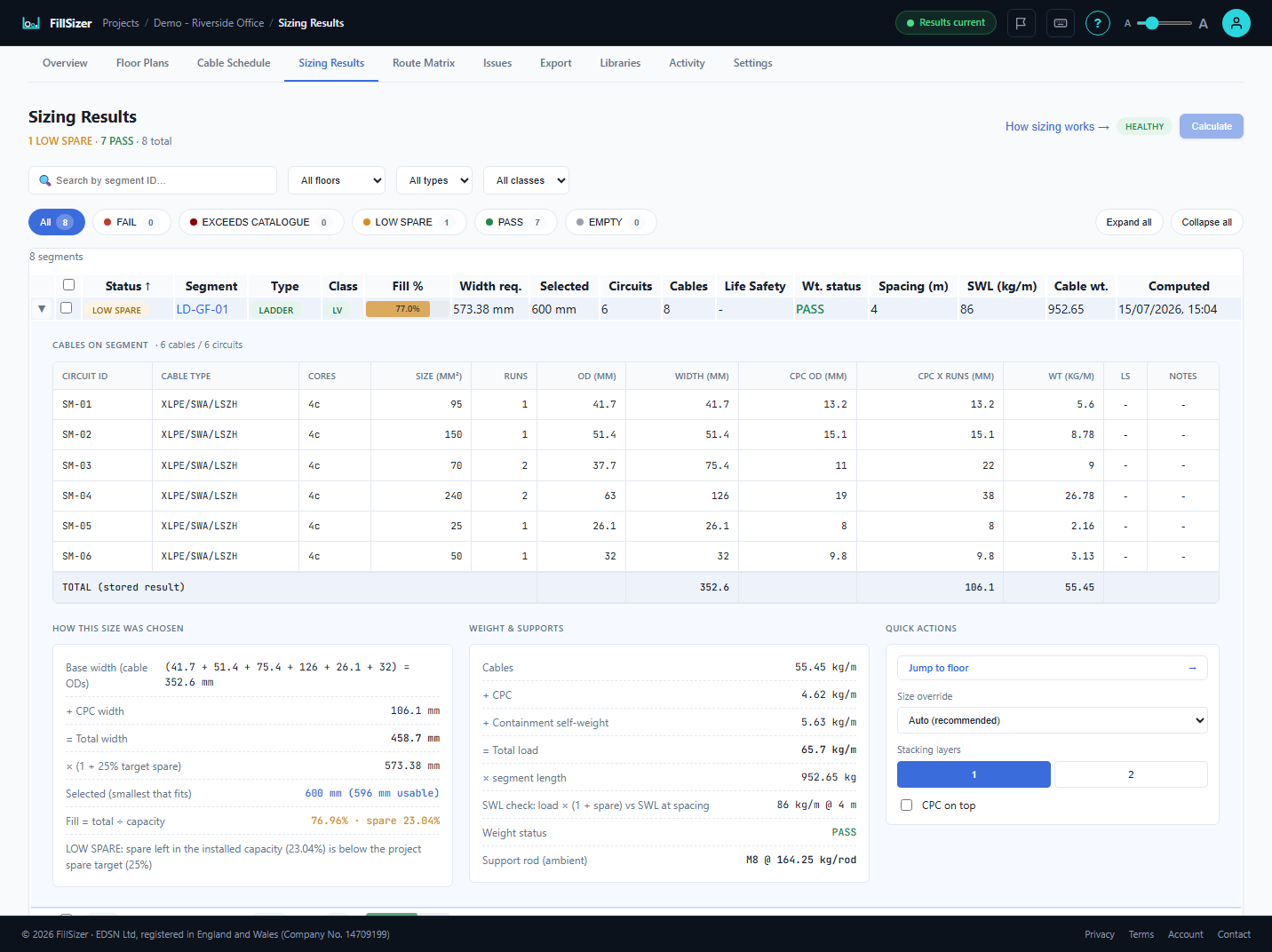Open the help question mark icon

pyautogui.click(x=1098, y=23)
